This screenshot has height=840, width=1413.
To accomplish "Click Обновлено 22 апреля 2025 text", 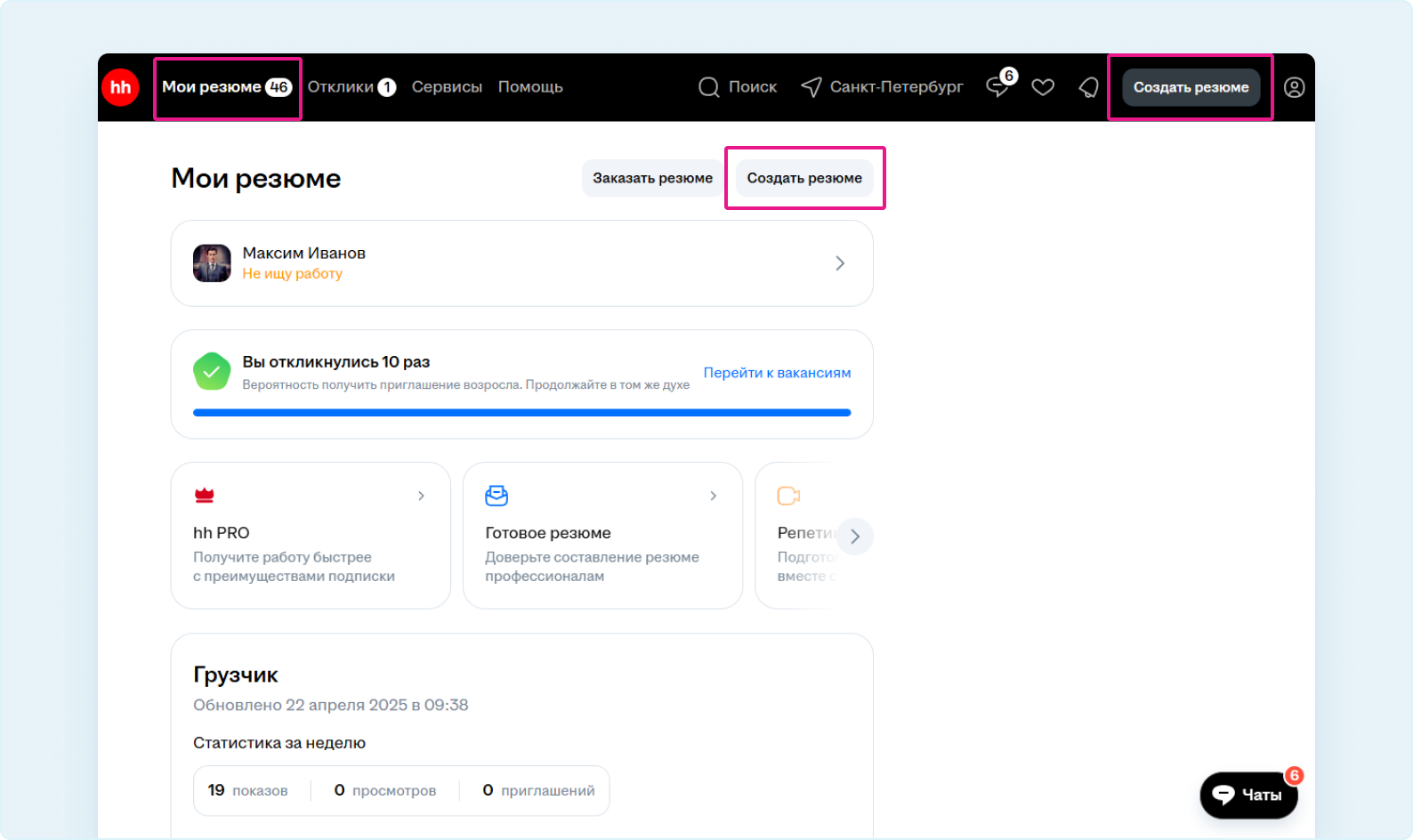I will [x=331, y=705].
